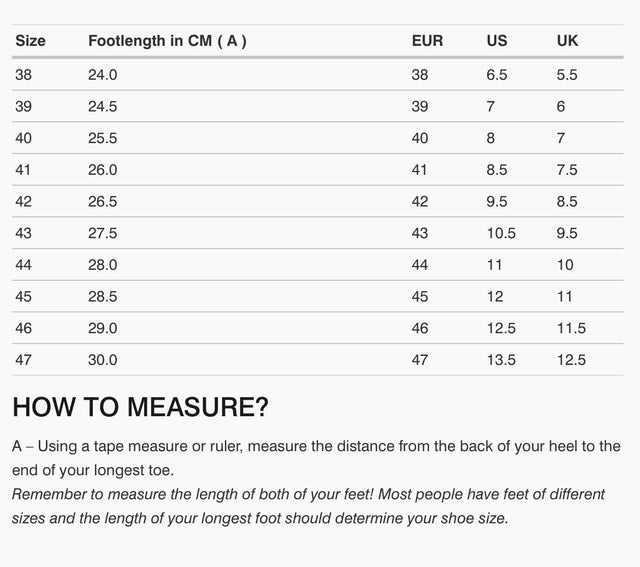The width and height of the screenshot is (640, 567).
Task: Select the US column header
Action: (497, 41)
